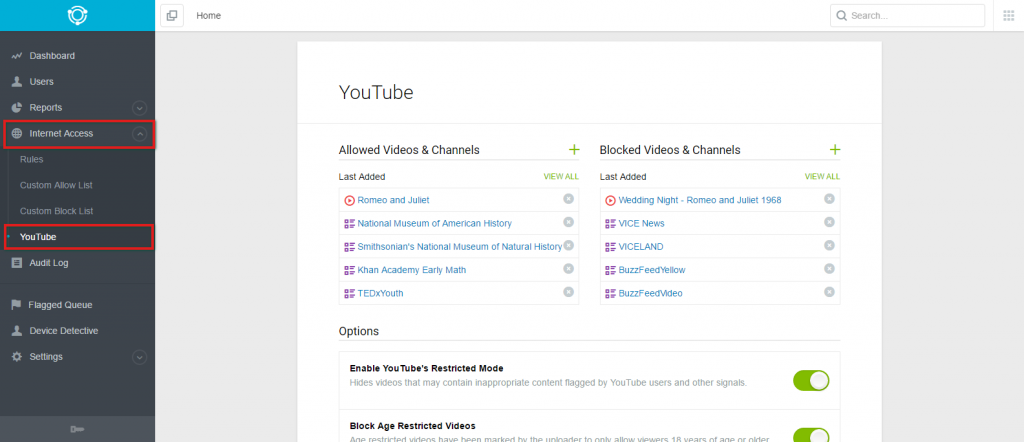1024x442 pixels.
Task: Click the Audit Log list icon
Action: (17, 263)
